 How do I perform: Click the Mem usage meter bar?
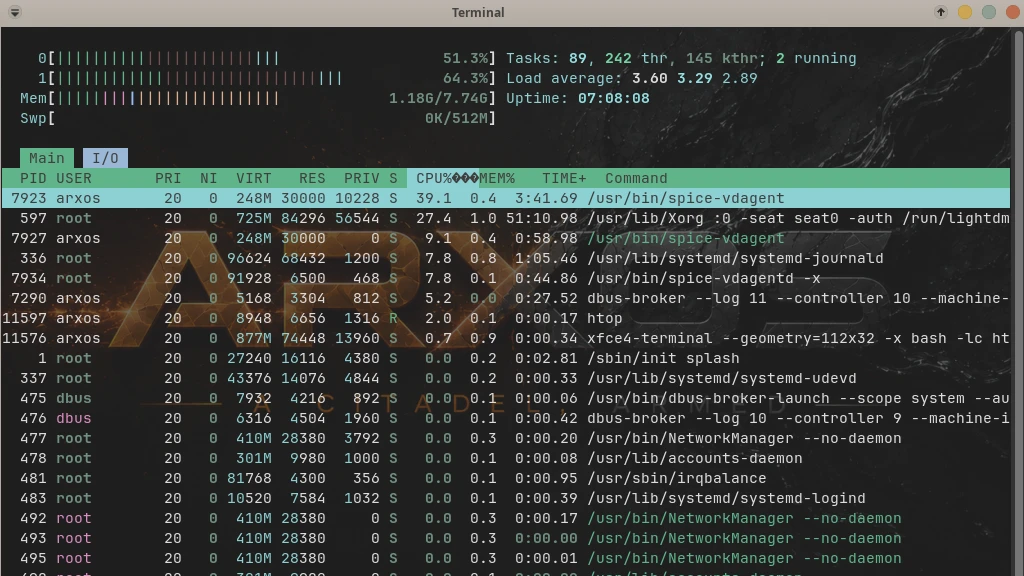258,99
